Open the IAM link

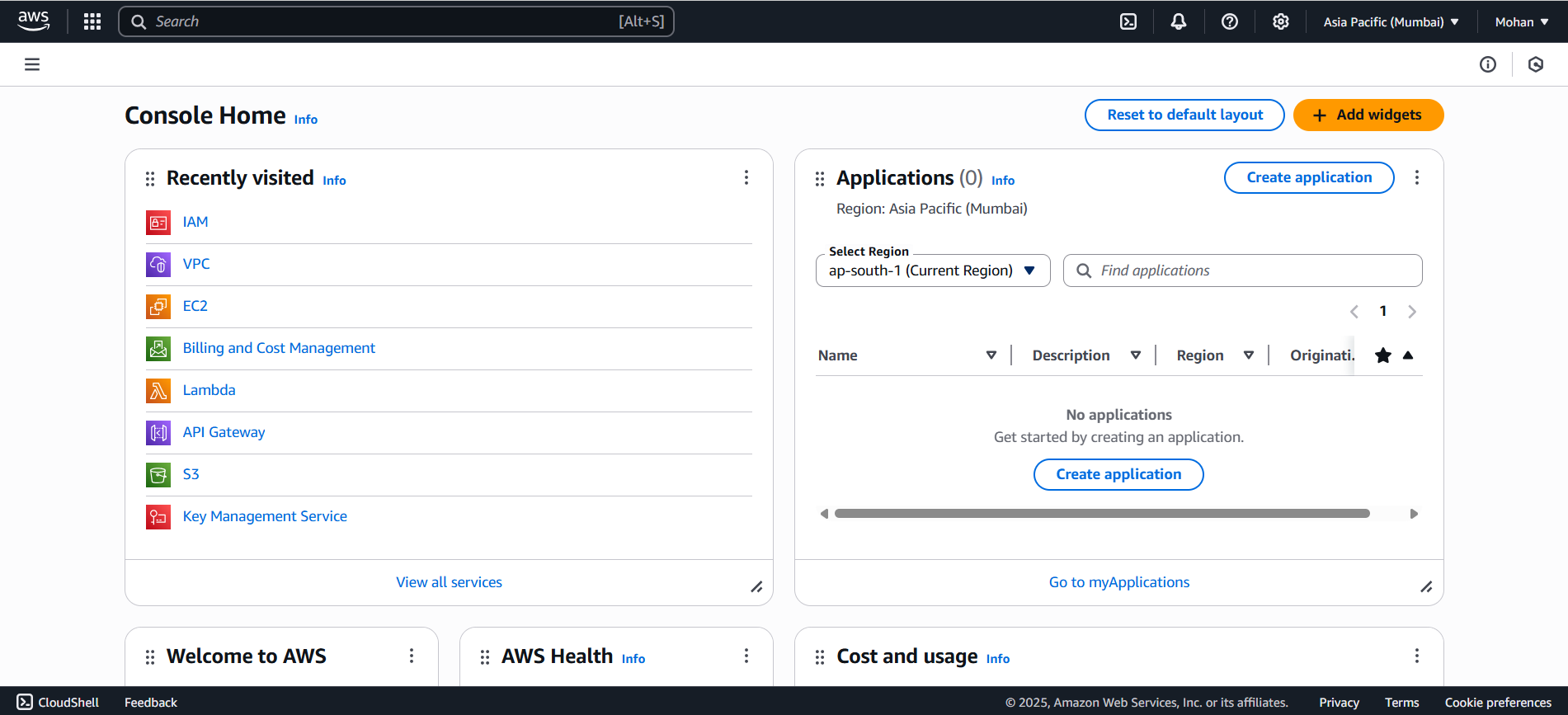coord(195,222)
